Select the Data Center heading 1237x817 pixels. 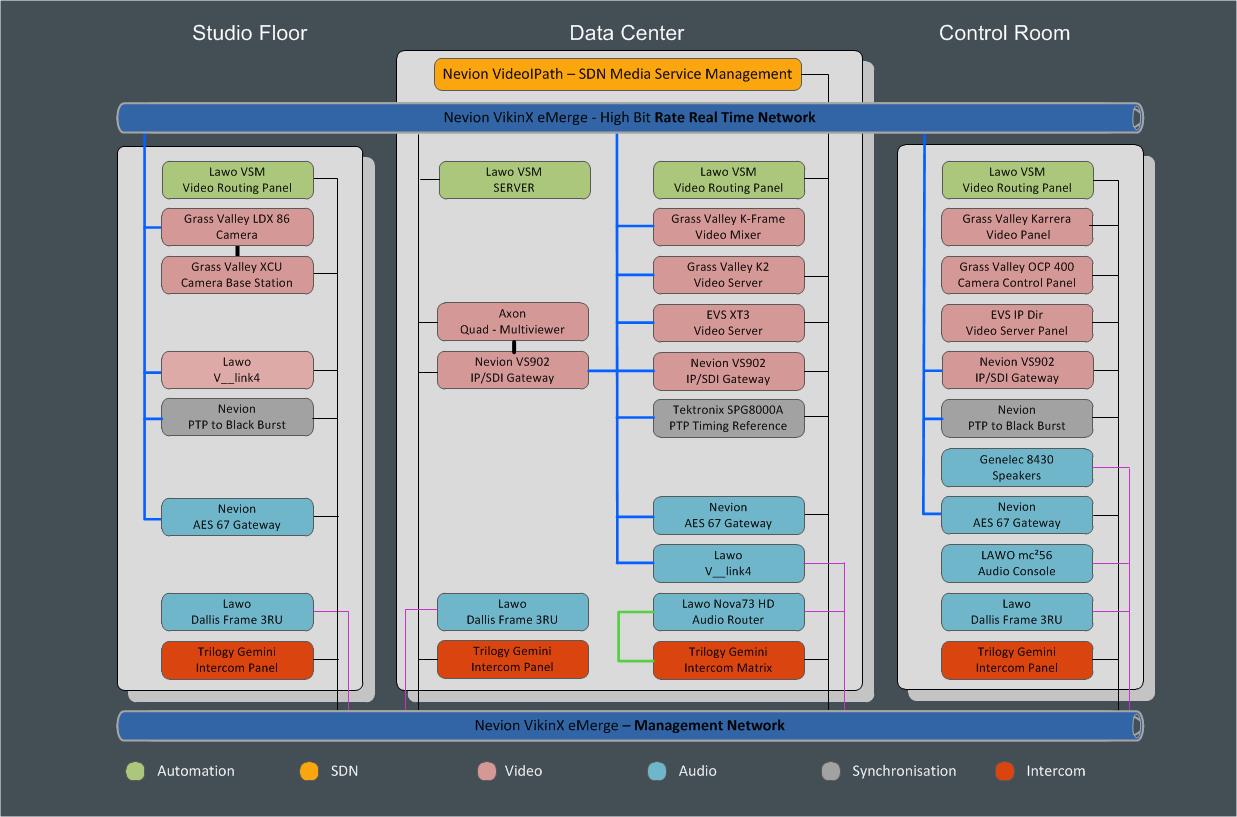click(627, 33)
